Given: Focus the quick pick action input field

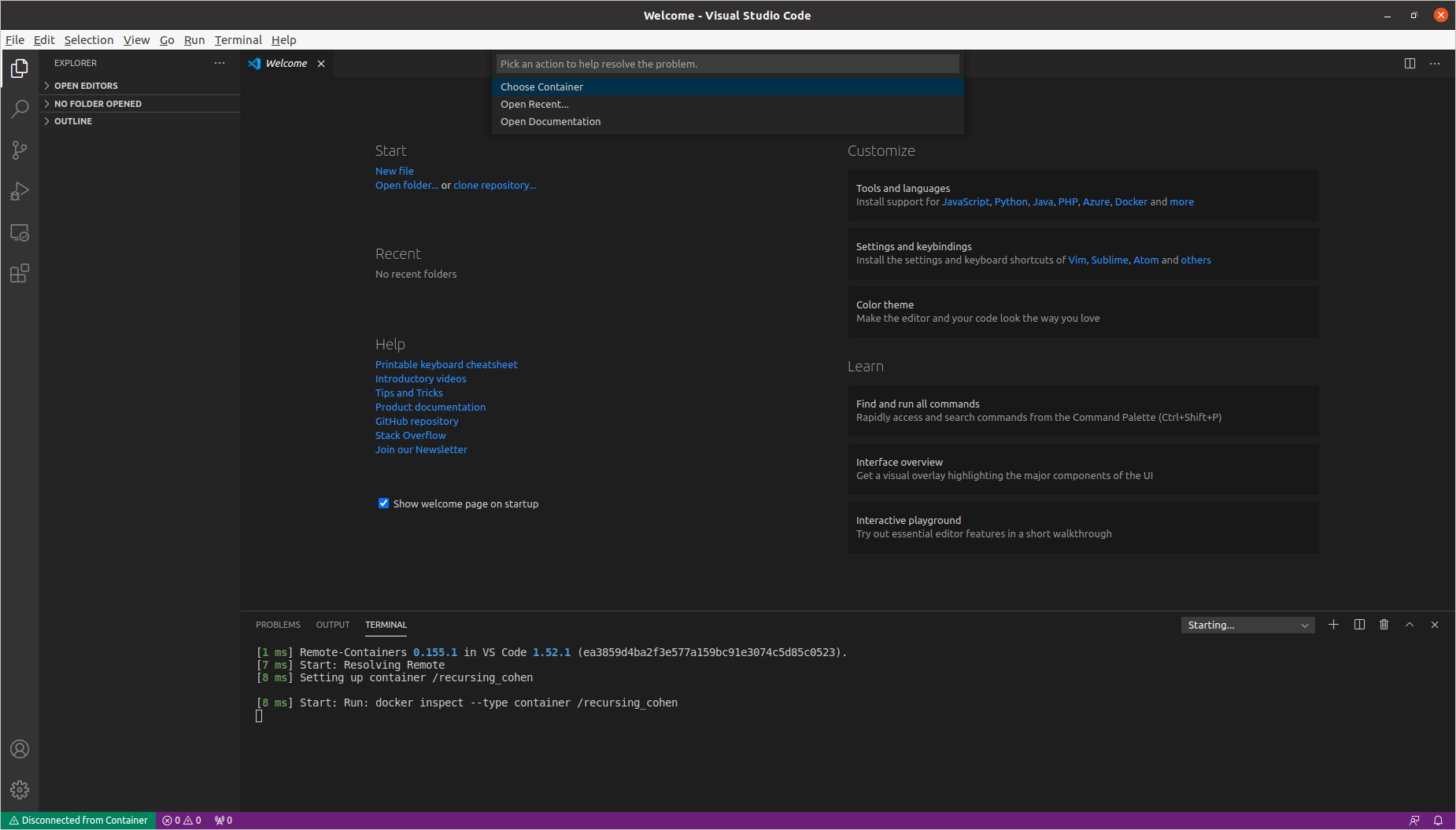Looking at the screenshot, I should point(728,64).
